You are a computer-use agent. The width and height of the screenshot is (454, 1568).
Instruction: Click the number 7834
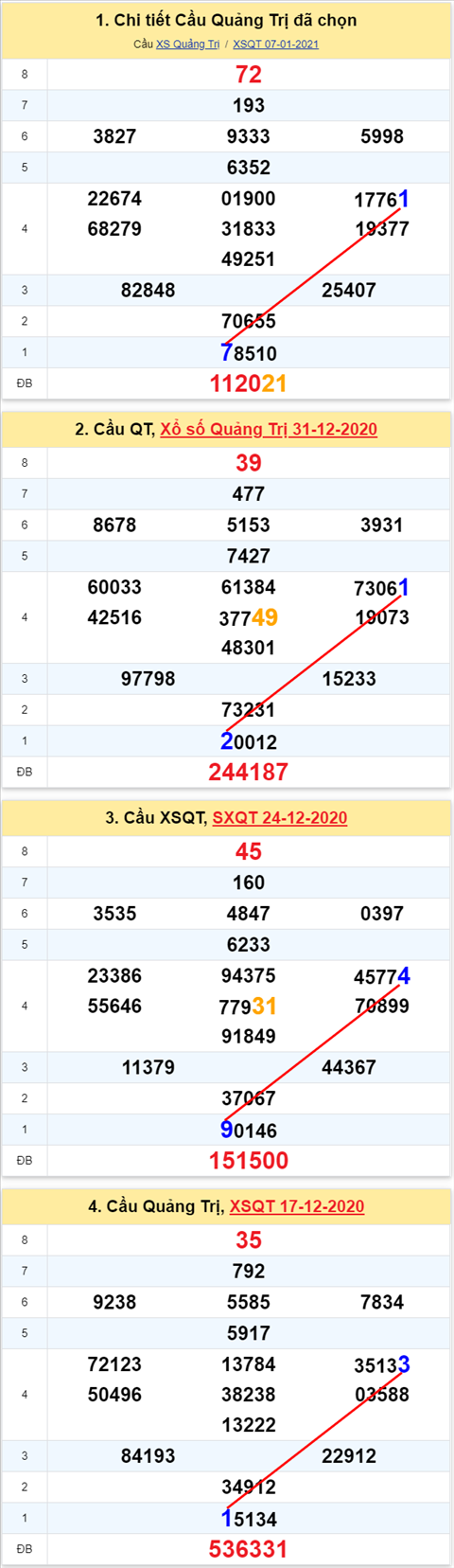tap(382, 1302)
